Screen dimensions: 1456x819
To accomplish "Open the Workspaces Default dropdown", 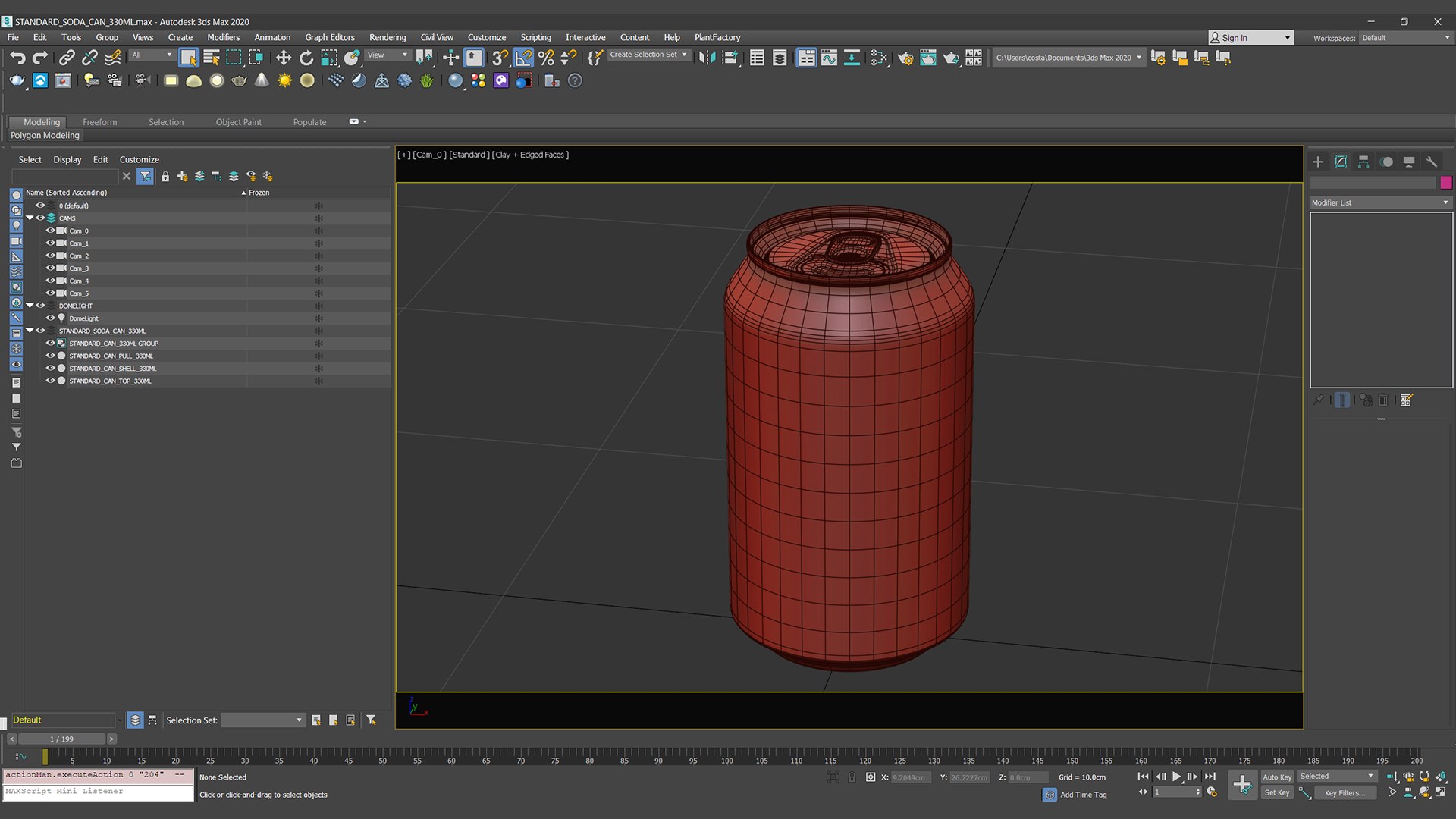I will [x=1405, y=38].
